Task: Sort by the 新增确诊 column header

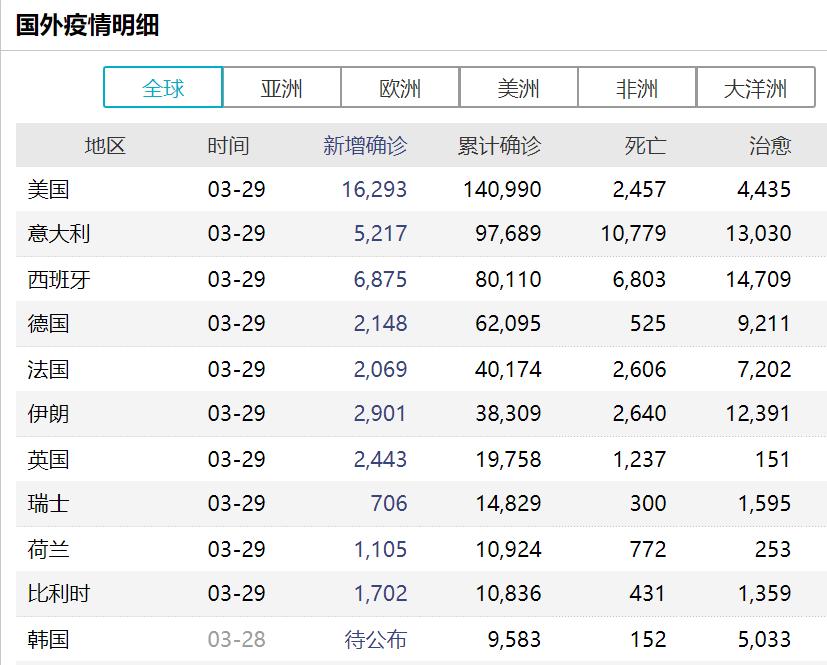Action: click(x=345, y=145)
